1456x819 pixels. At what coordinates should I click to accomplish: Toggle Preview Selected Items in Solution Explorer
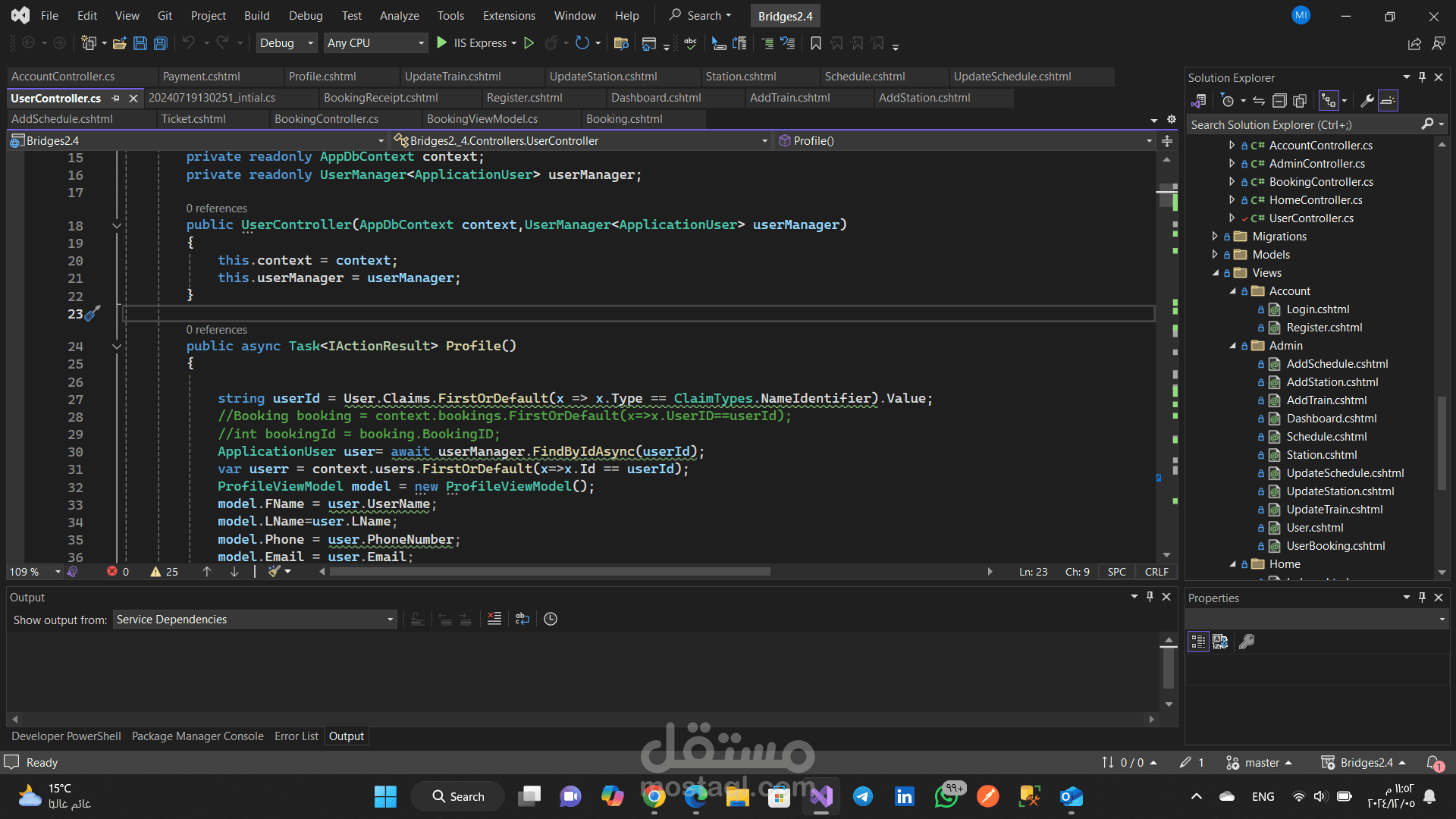point(1388,101)
